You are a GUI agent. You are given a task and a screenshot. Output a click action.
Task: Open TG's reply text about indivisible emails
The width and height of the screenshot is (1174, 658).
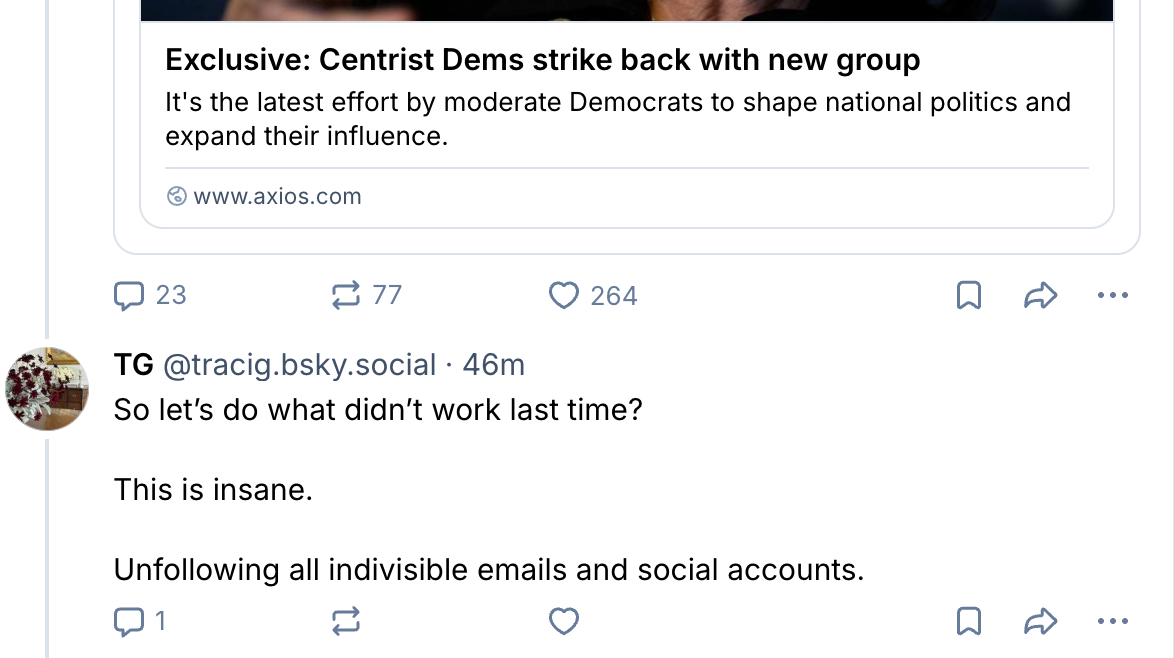[x=488, y=570]
